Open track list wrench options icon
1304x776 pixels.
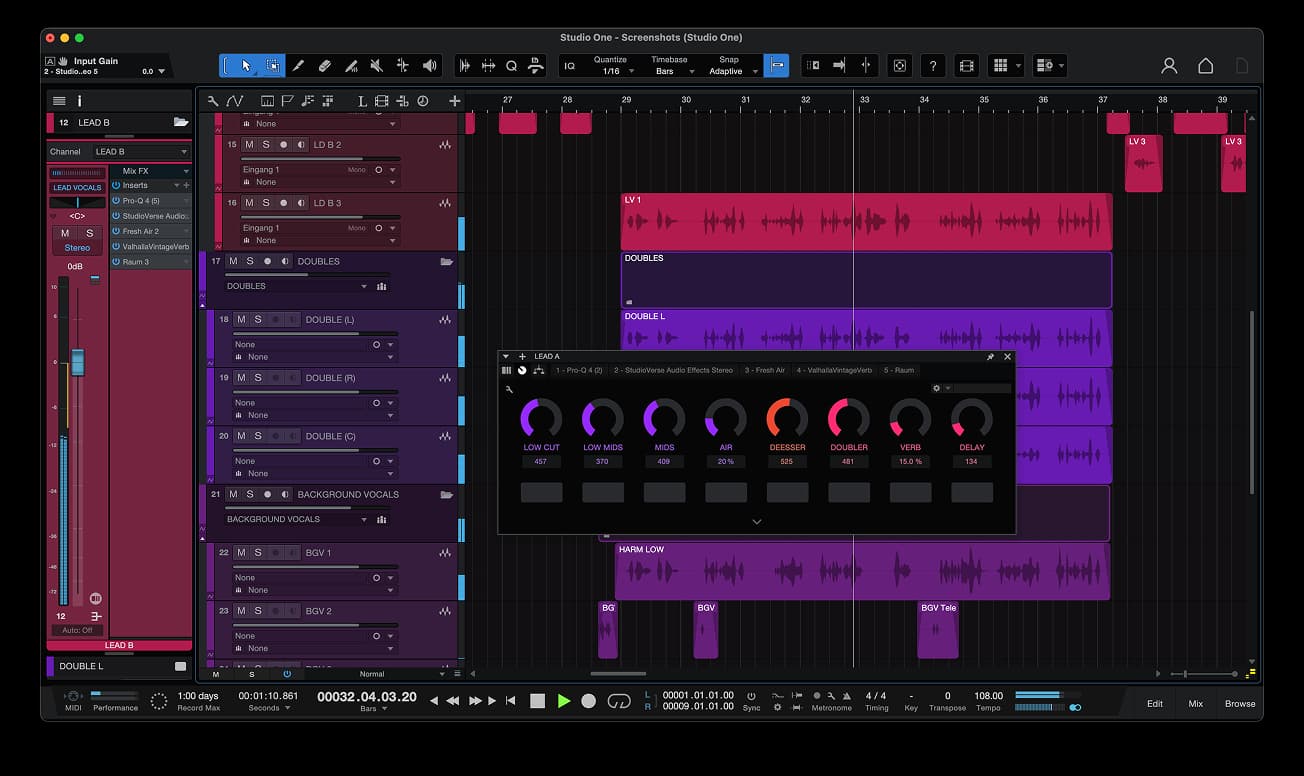[x=213, y=101]
